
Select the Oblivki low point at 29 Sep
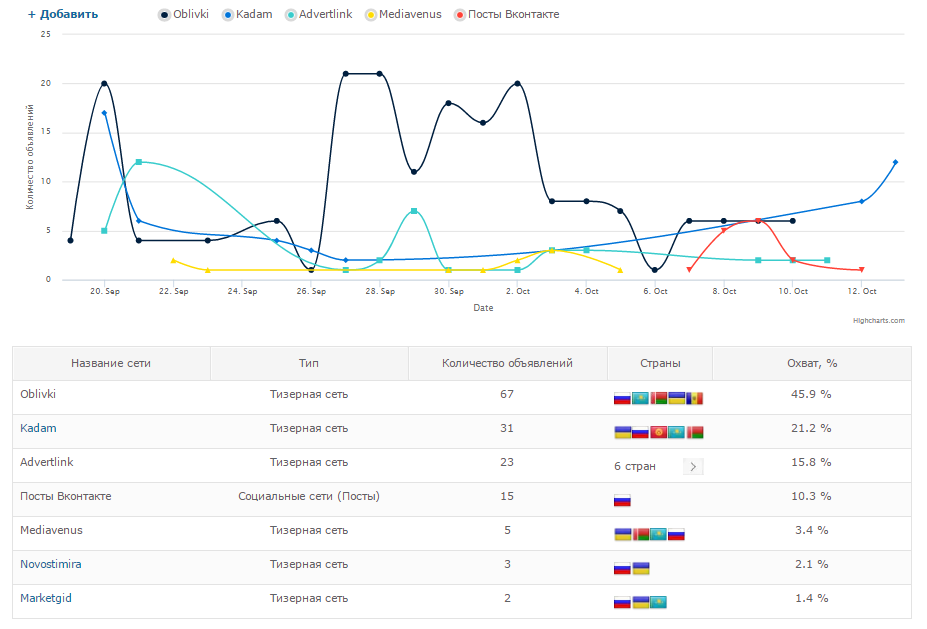tap(414, 172)
